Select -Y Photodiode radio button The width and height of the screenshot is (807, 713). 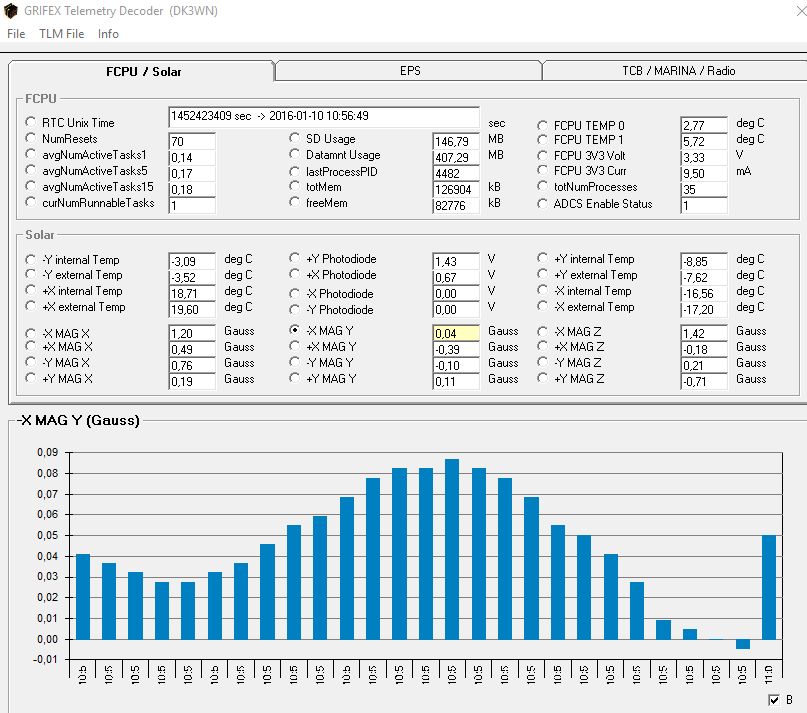(x=294, y=309)
